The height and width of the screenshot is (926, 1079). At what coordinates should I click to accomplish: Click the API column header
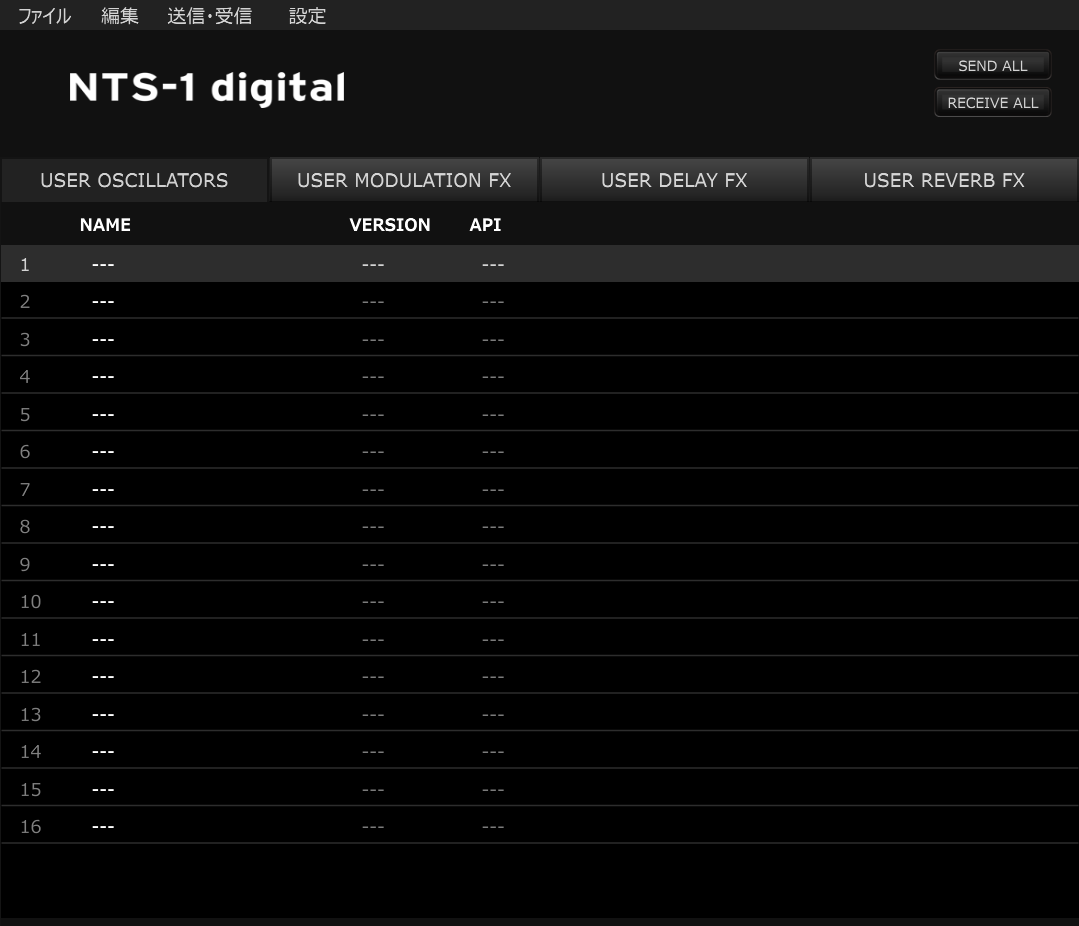tap(485, 225)
